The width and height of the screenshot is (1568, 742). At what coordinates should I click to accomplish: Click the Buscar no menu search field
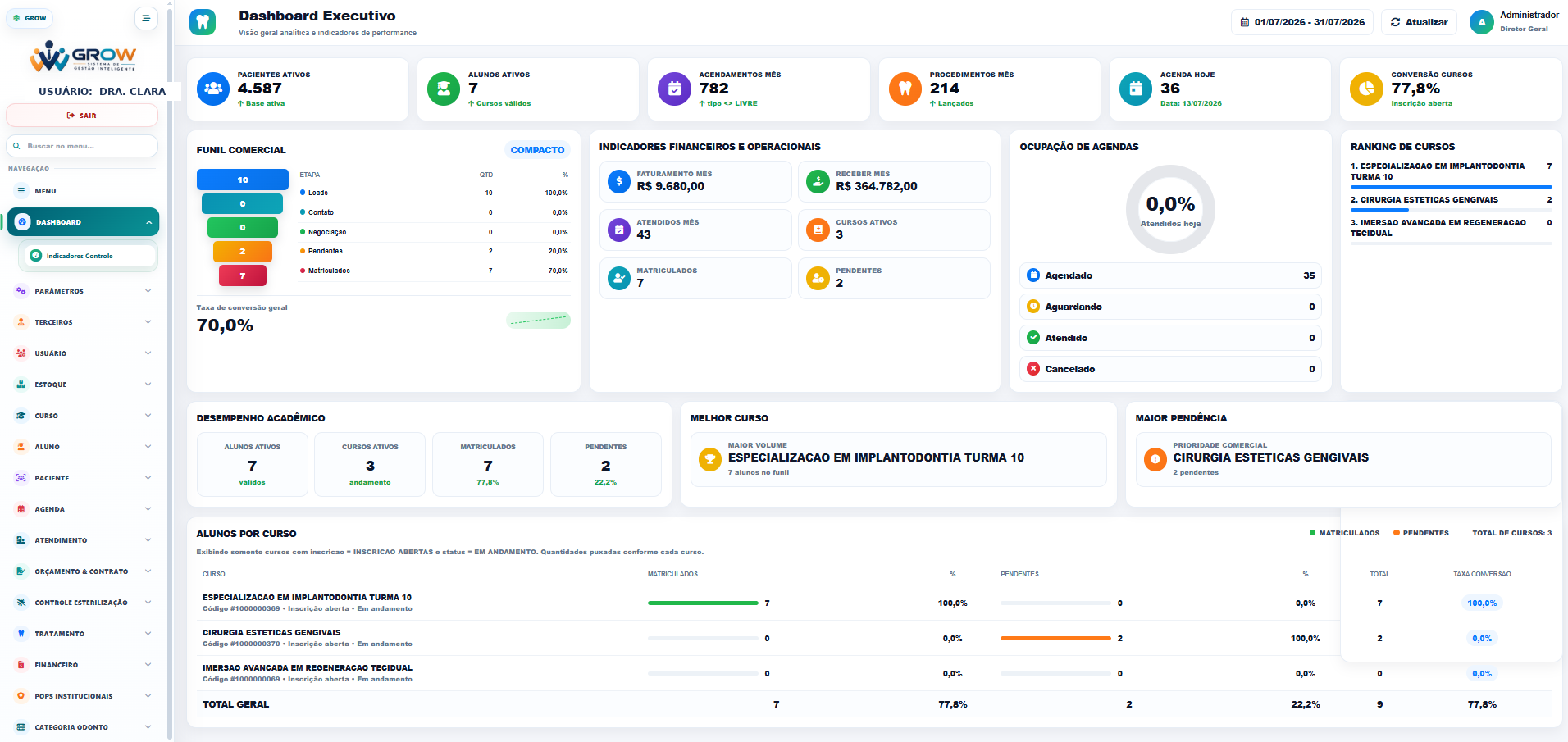[x=82, y=146]
